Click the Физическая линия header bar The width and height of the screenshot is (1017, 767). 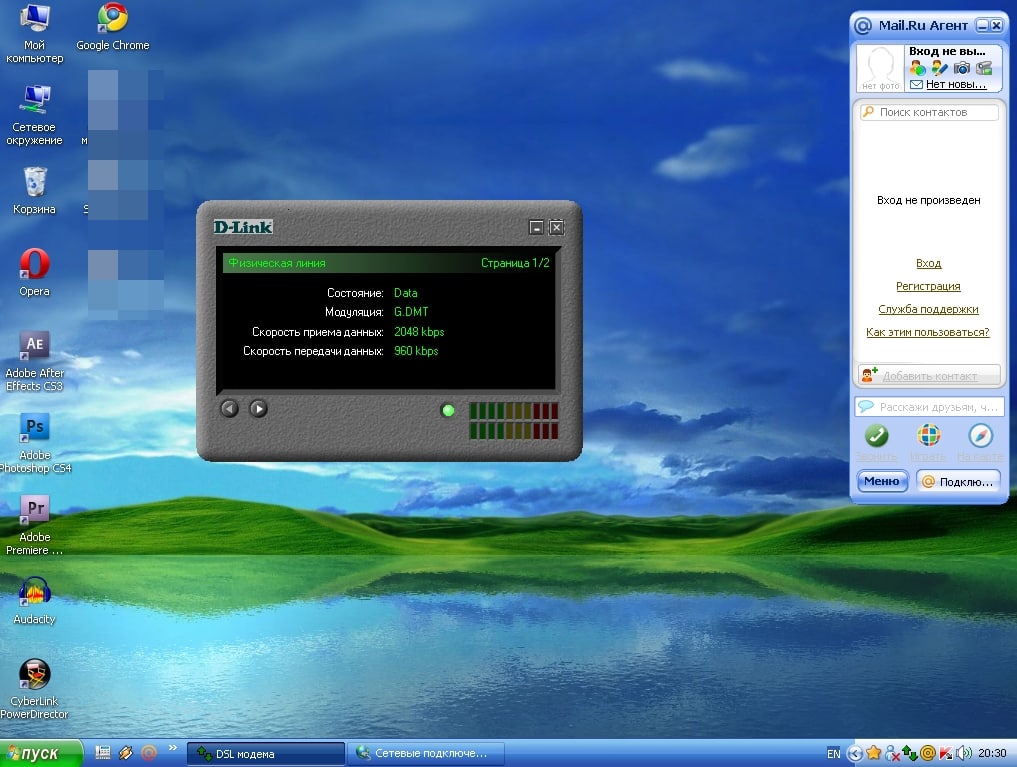389,263
